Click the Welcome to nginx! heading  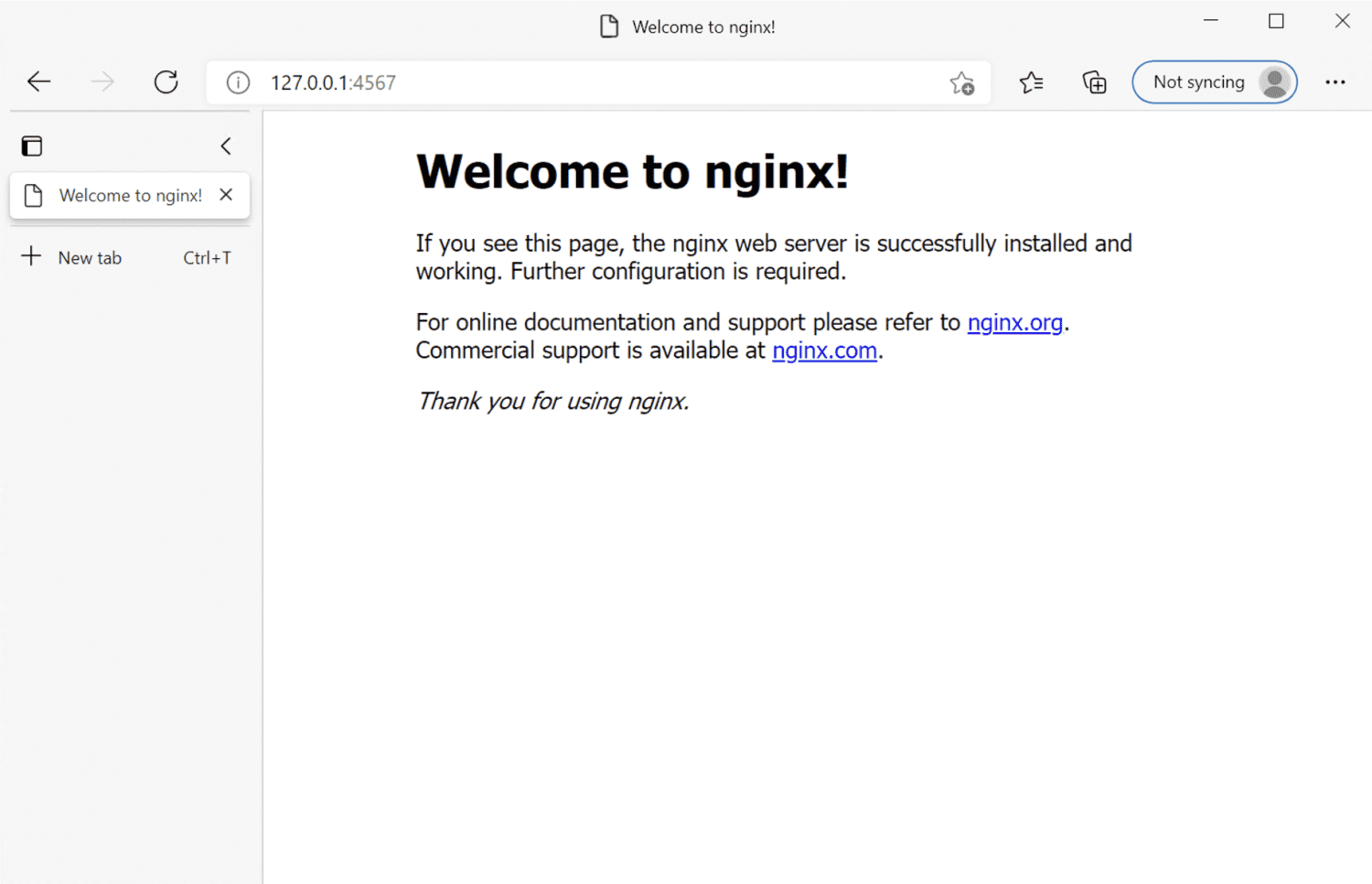[x=632, y=171]
